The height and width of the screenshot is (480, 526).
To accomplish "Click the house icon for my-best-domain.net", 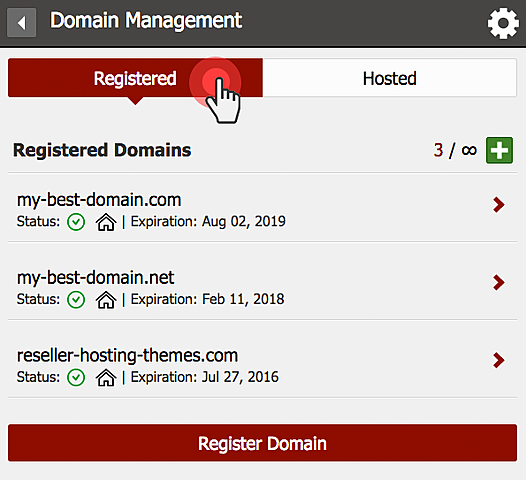I will [x=106, y=300].
